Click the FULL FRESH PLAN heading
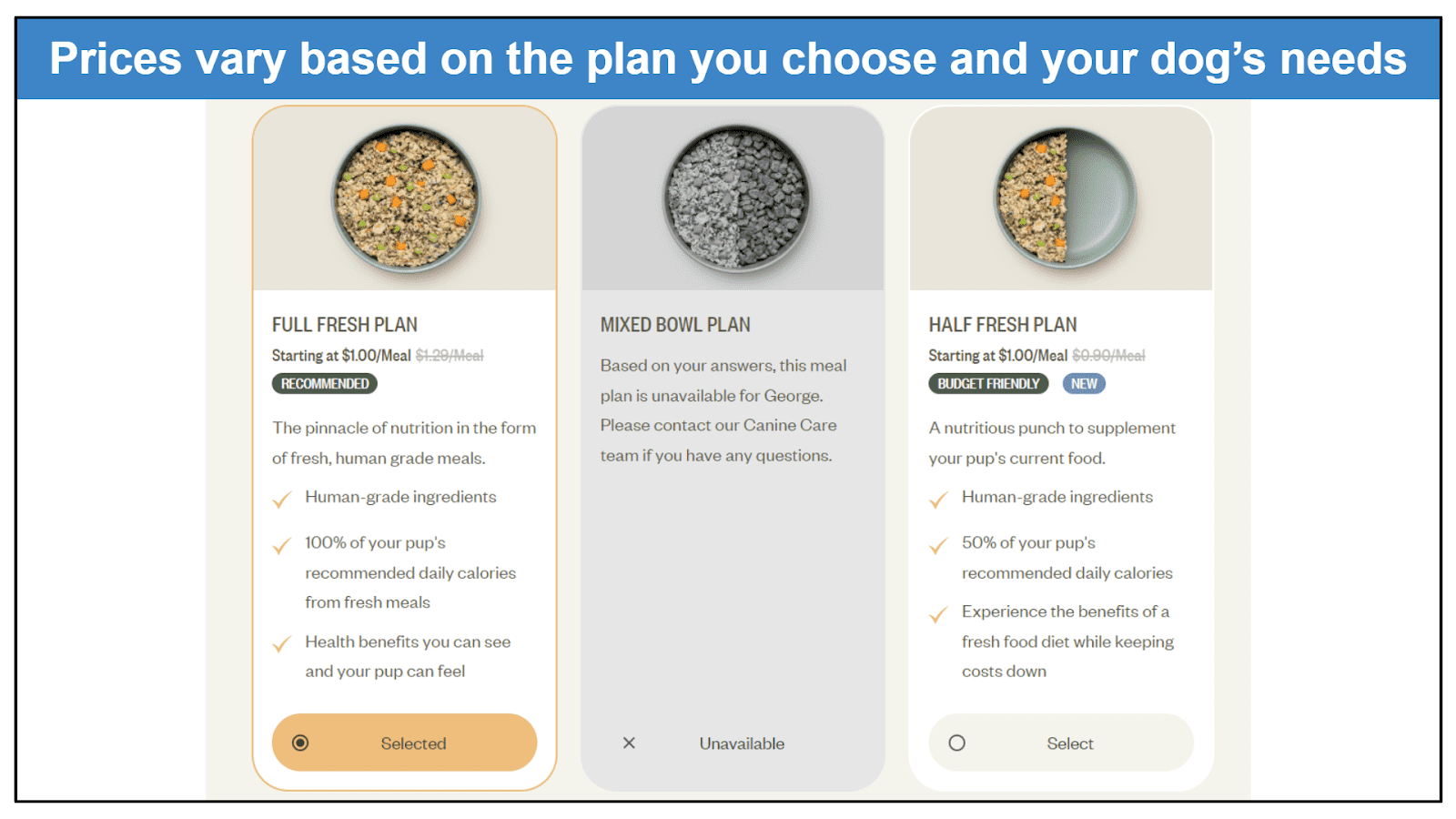The image size is (1456, 819). [x=345, y=325]
